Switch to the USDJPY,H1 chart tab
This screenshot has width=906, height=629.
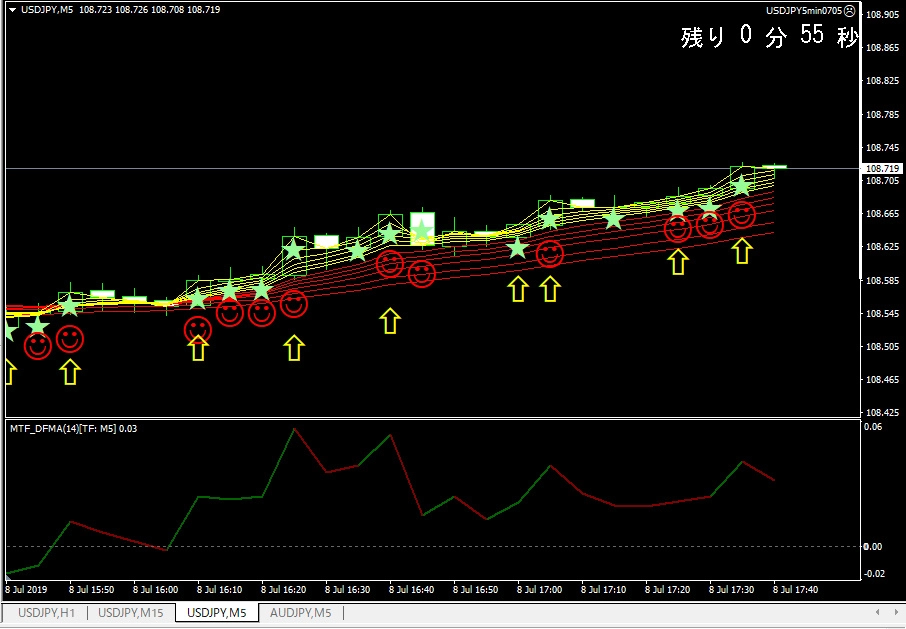tap(46, 613)
